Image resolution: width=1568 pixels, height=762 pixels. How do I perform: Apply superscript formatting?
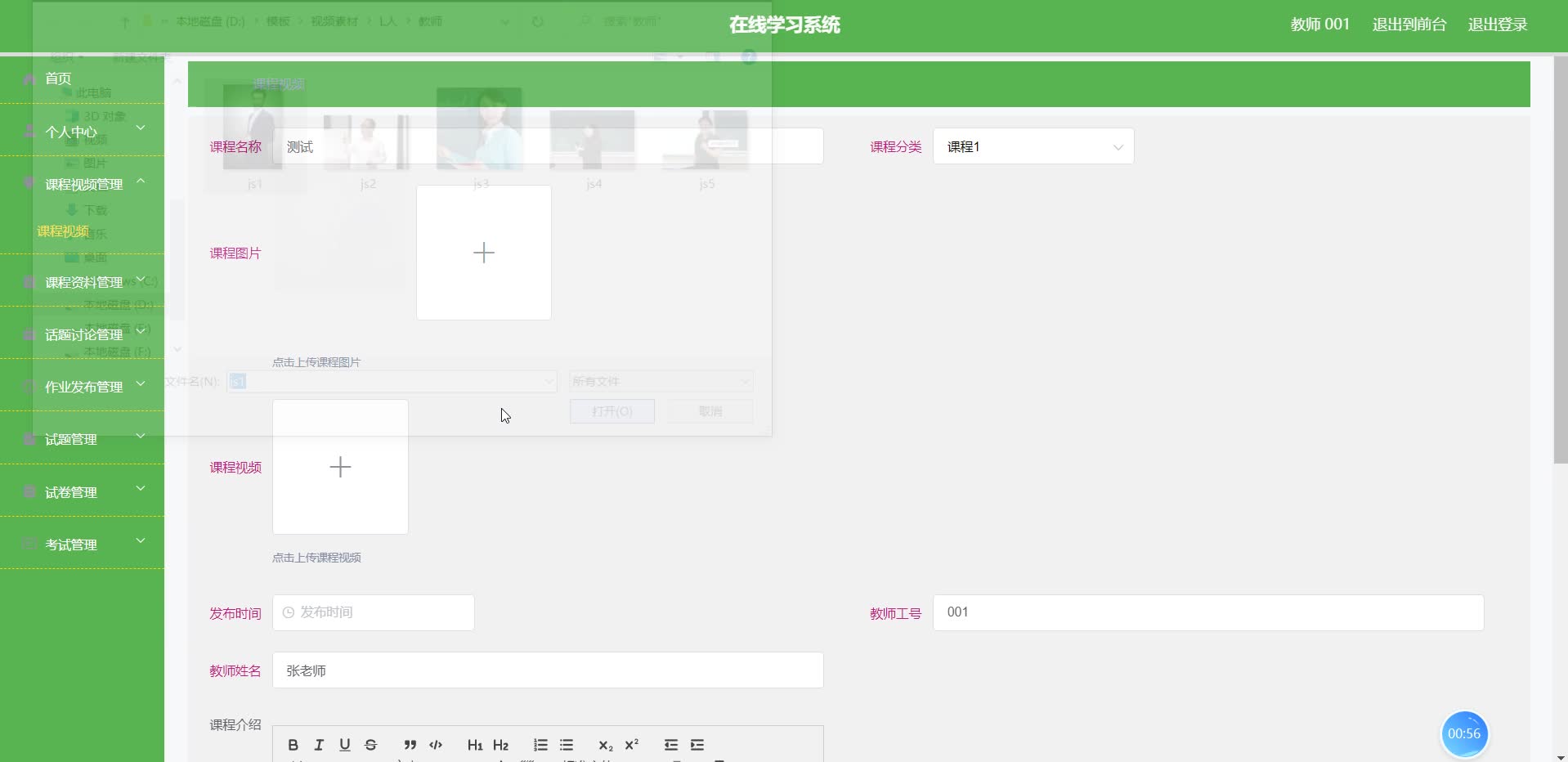point(631,745)
